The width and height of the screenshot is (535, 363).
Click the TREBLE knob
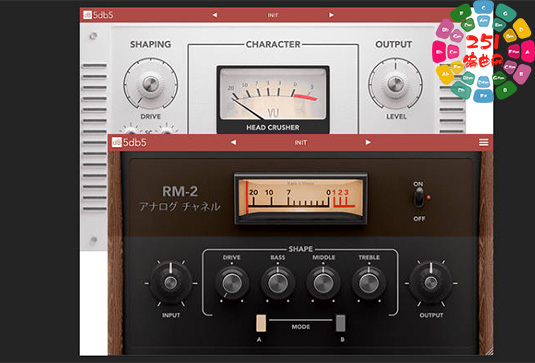369,283
